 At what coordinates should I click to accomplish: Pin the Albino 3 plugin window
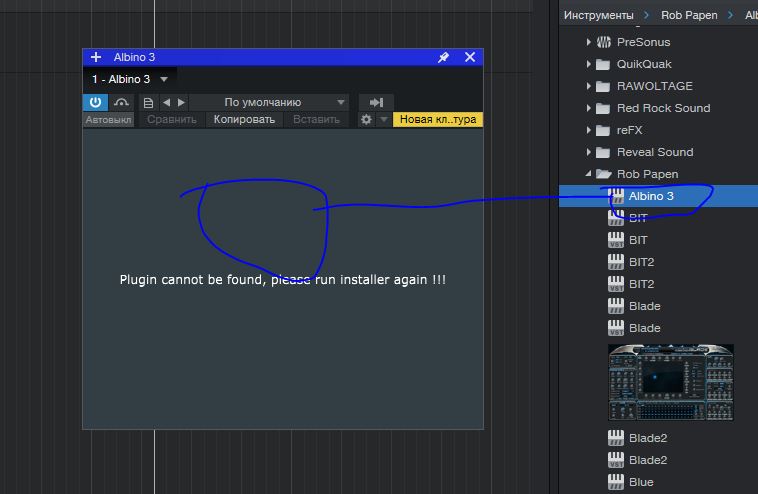coord(443,57)
